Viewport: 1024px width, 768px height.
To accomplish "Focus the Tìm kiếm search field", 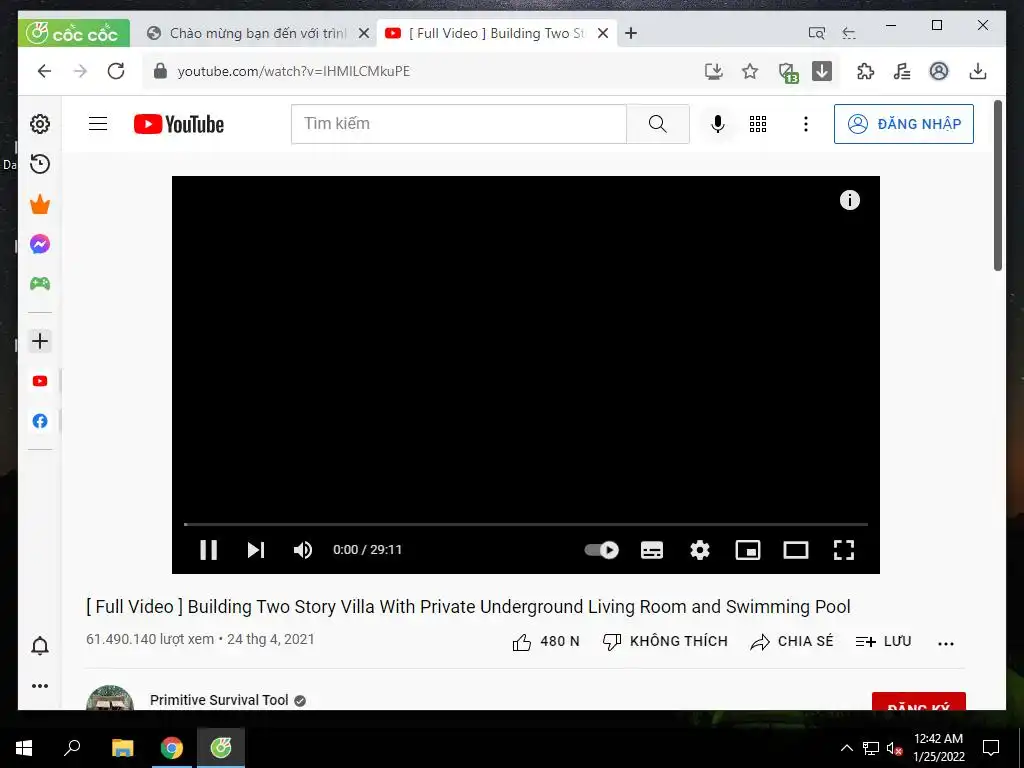I will coord(458,123).
